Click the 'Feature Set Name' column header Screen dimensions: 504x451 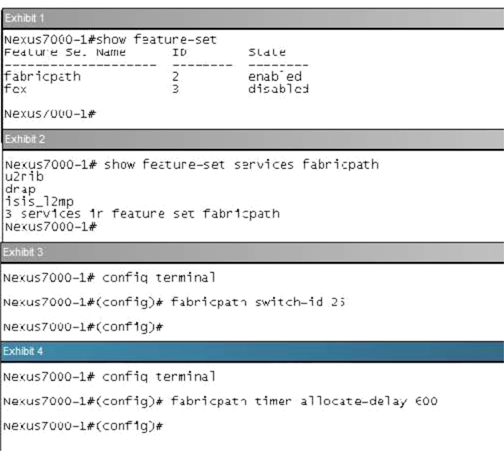click(x=65, y=52)
